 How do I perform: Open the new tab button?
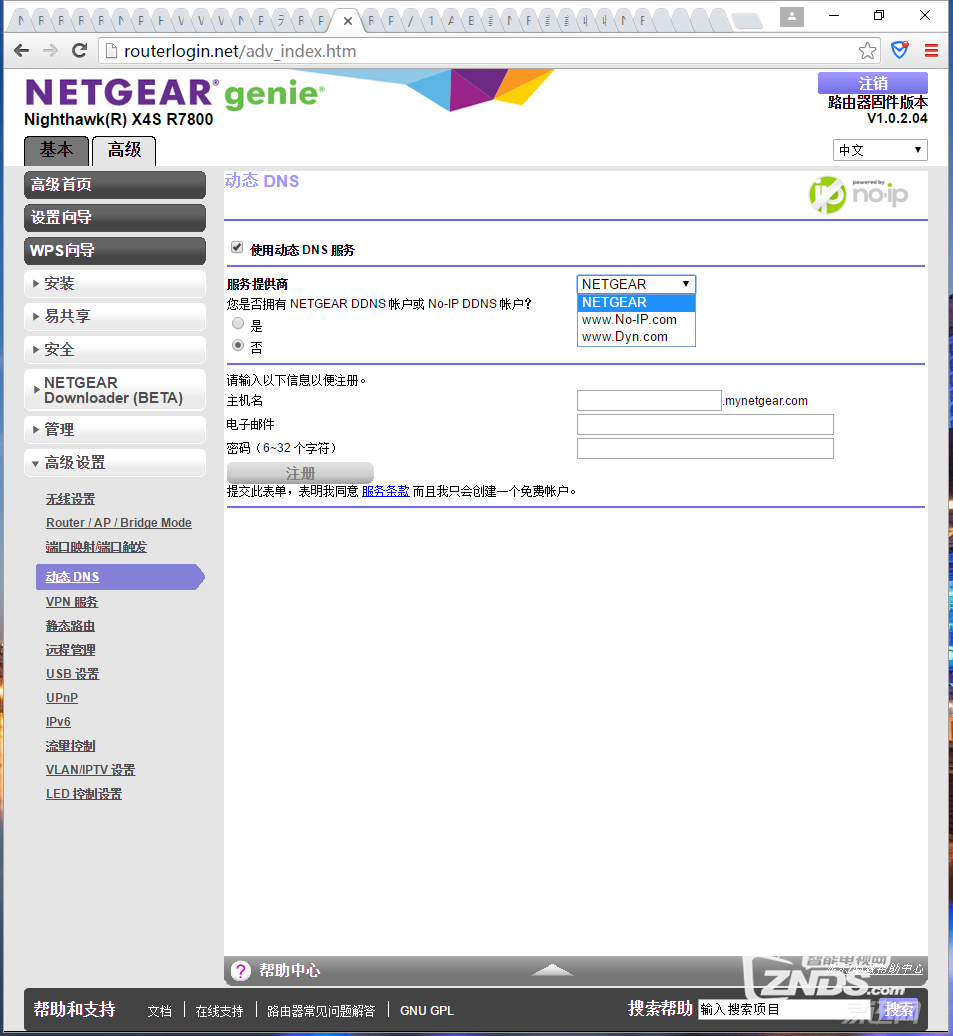(747, 22)
